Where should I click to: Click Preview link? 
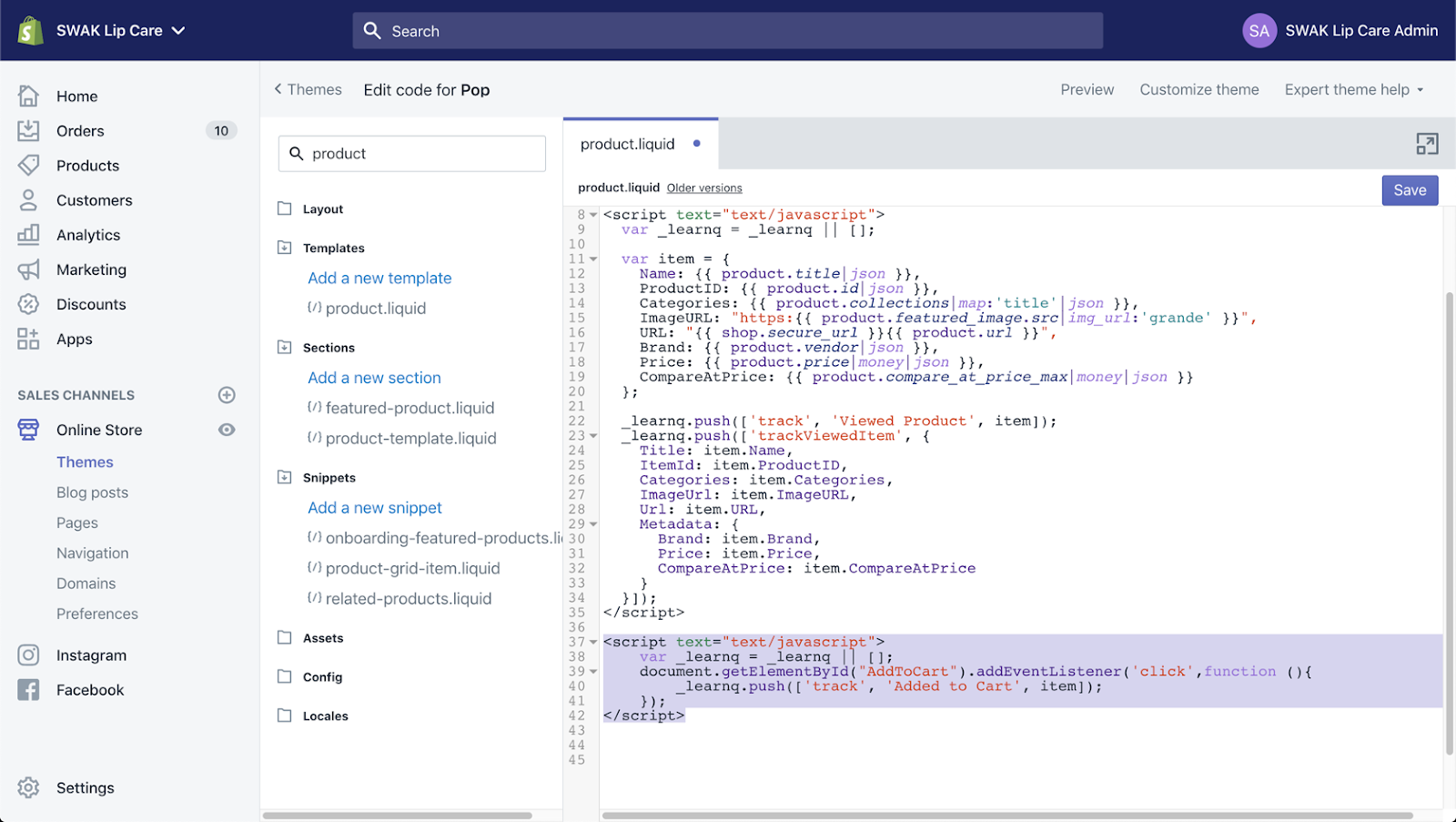1087,89
